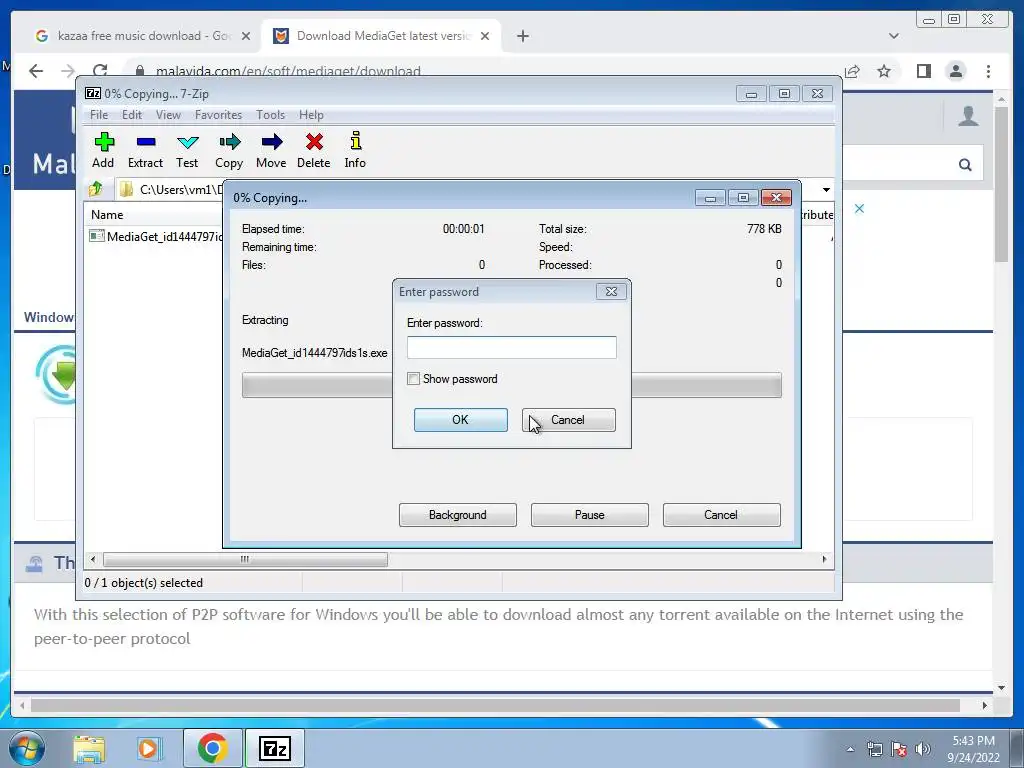The image size is (1024, 768).
Task: Click the Malavida user account icon
Action: pos(968,116)
